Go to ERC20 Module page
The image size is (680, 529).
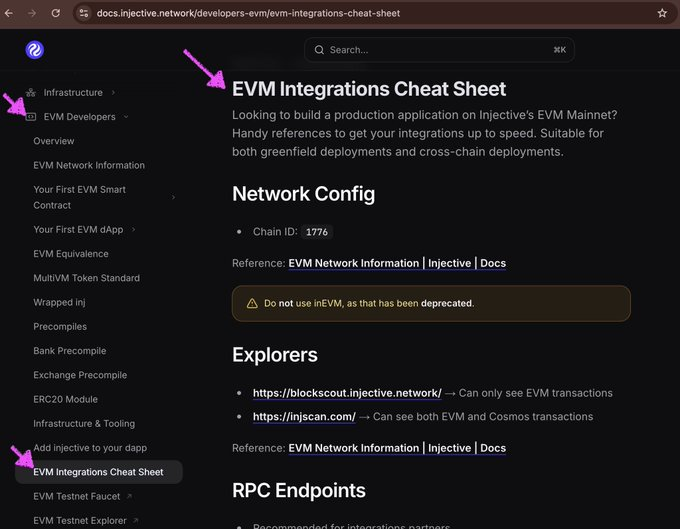click(65, 399)
